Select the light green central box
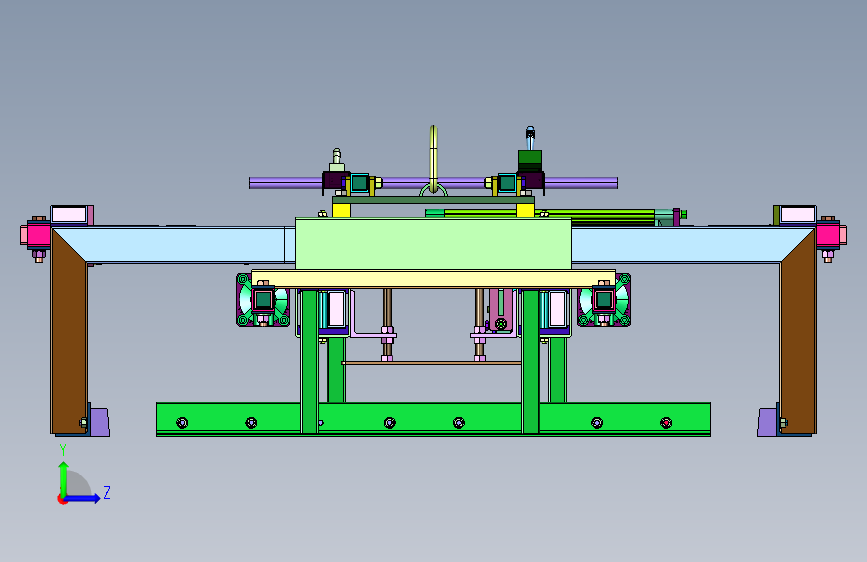Image resolution: width=867 pixels, height=562 pixels. tap(433, 243)
